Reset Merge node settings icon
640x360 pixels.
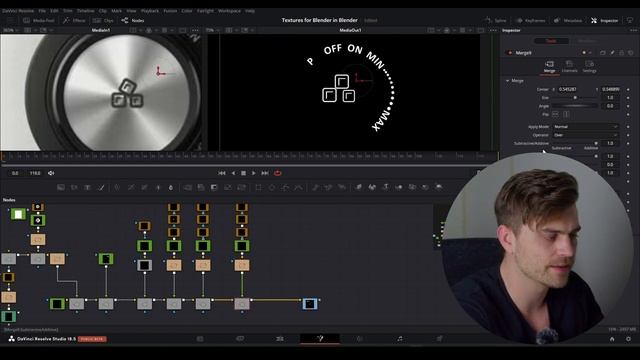point(631,53)
